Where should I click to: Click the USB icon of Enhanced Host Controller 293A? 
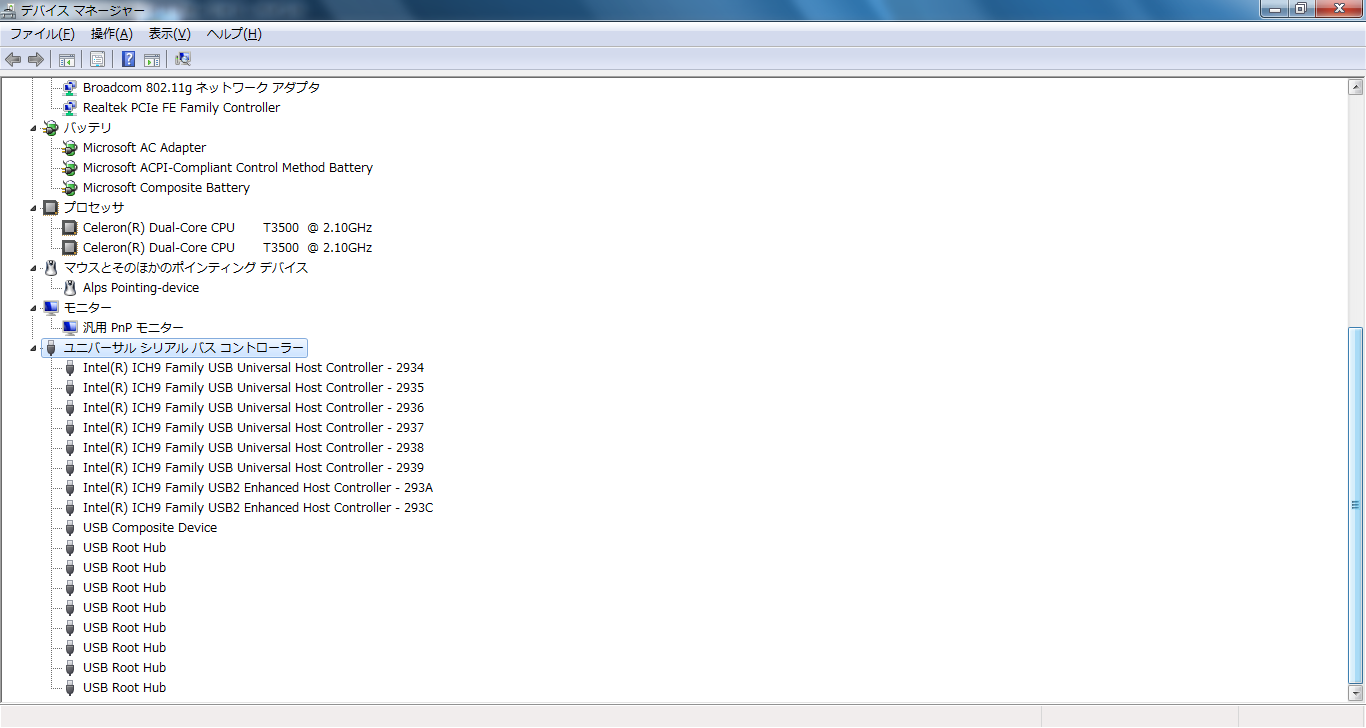(70, 487)
